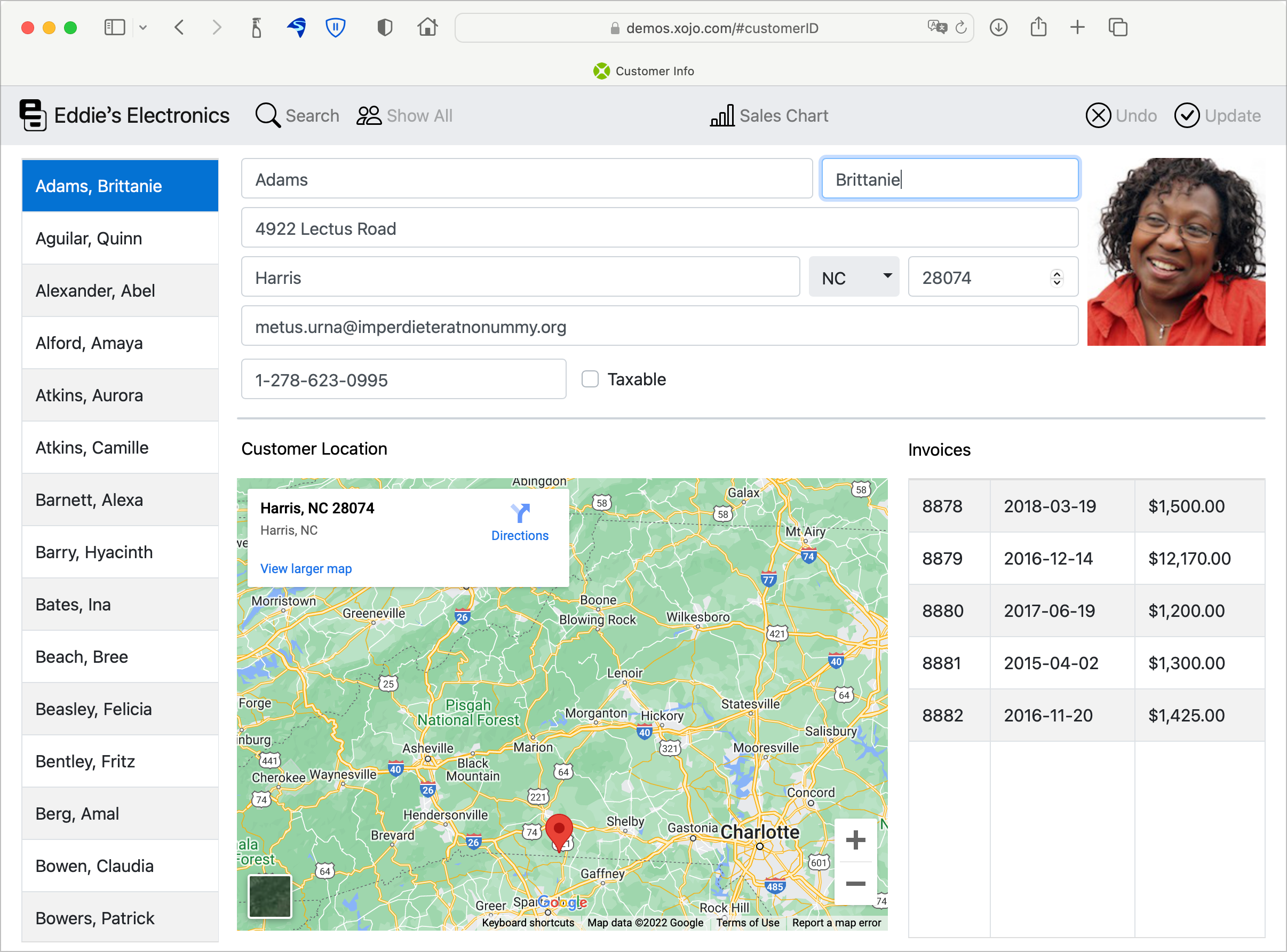Click the Search magnifier icon

[x=267, y=116]
